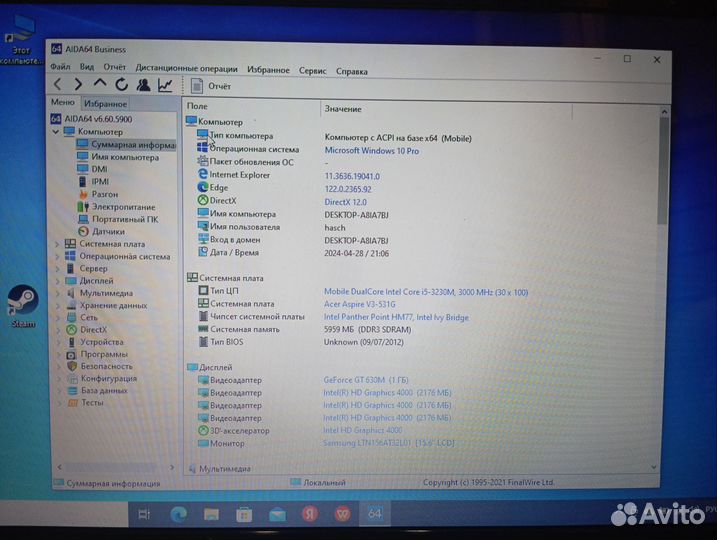Viewport: 717px width, 540px height.
Task: Select Датчики in the sidebar tree
Action: (x=108, y=231)
